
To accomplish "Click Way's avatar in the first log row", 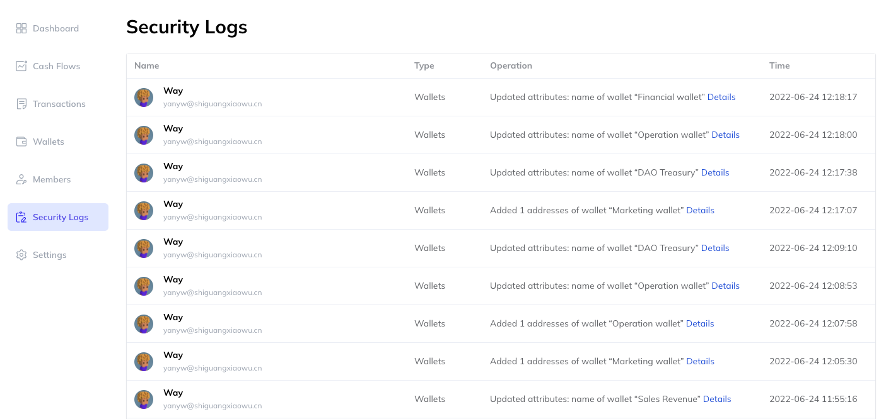I will (144, 97).
